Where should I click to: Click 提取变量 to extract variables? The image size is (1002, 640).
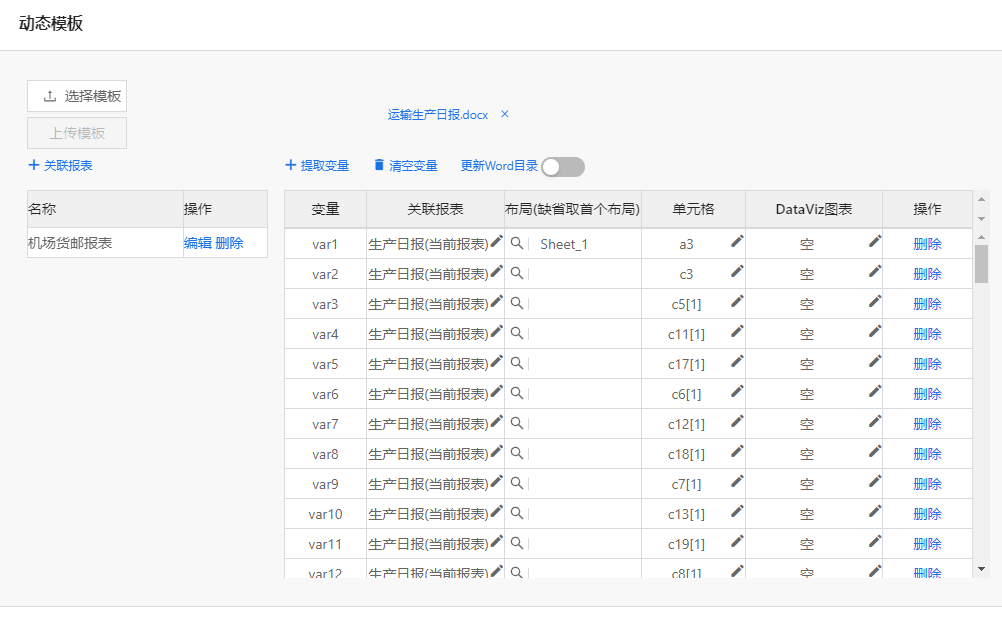click(317, 165)
